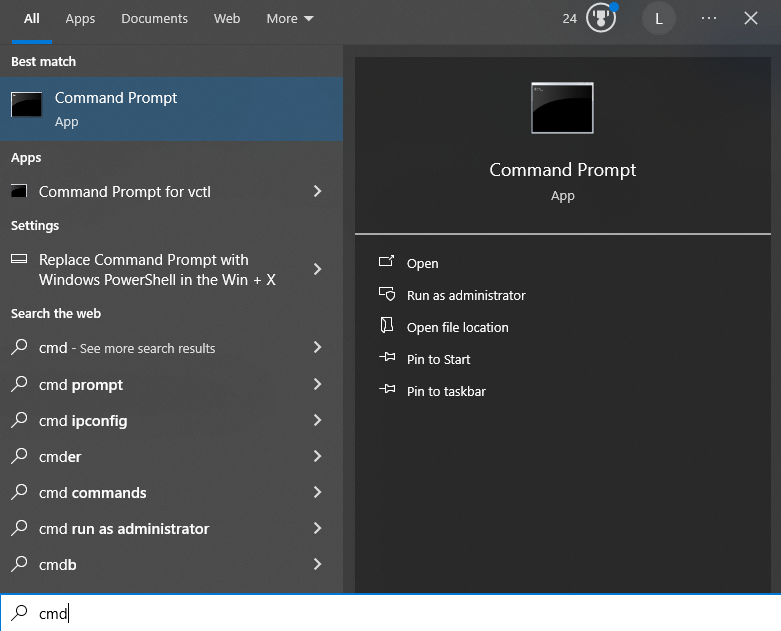Switch to the Apps tab
This screenshot has width=781, height=631.
[80, 18]
